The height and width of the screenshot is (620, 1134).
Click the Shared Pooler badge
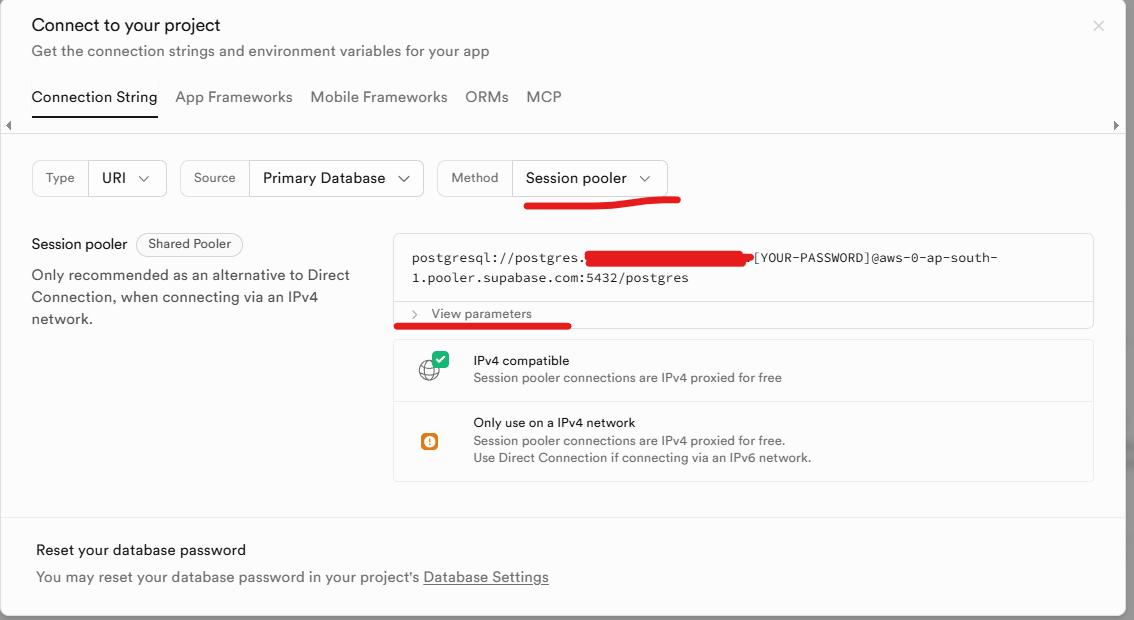click(x=189, y=244)
